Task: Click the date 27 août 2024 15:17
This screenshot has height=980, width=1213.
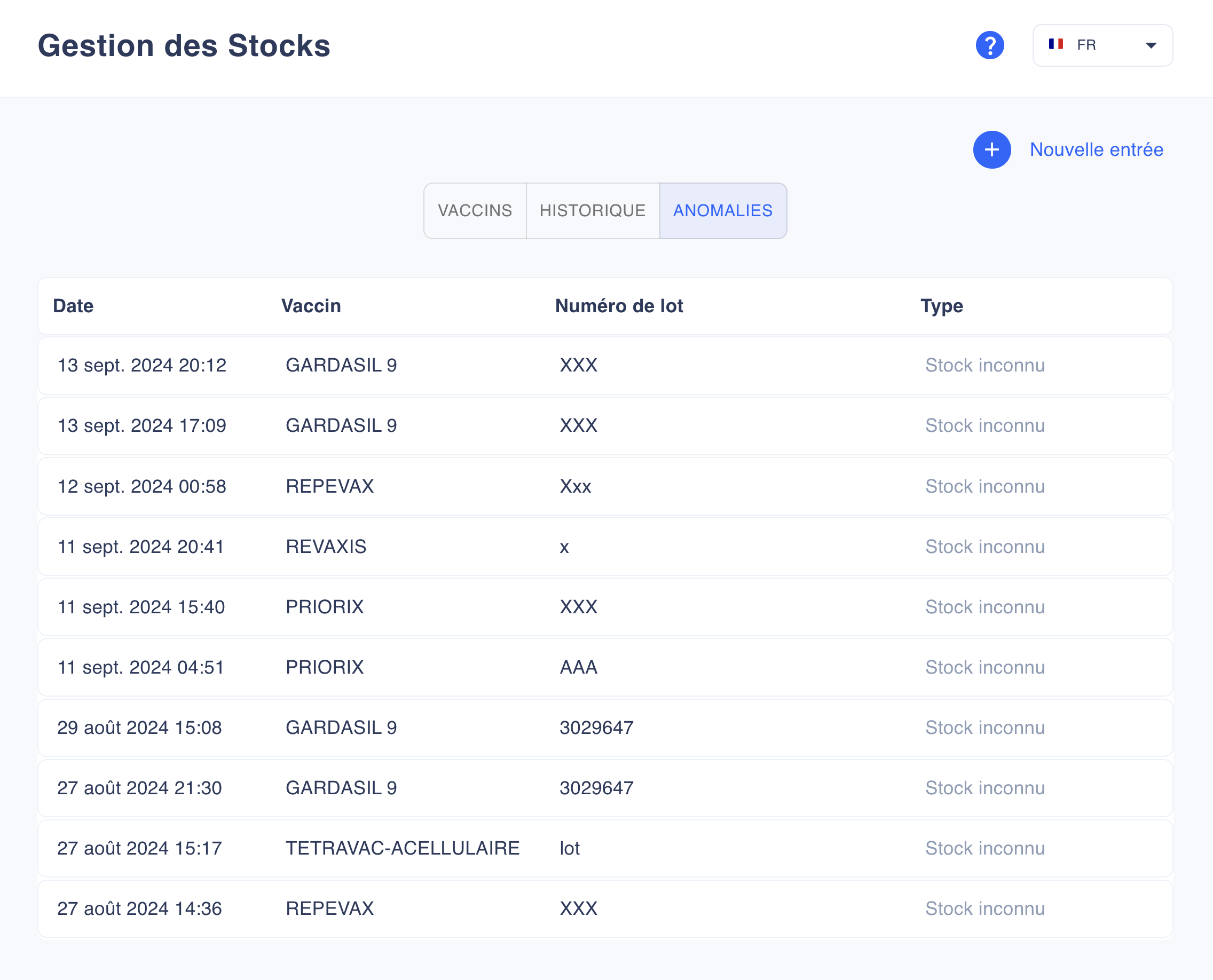Action: (139, 849)
